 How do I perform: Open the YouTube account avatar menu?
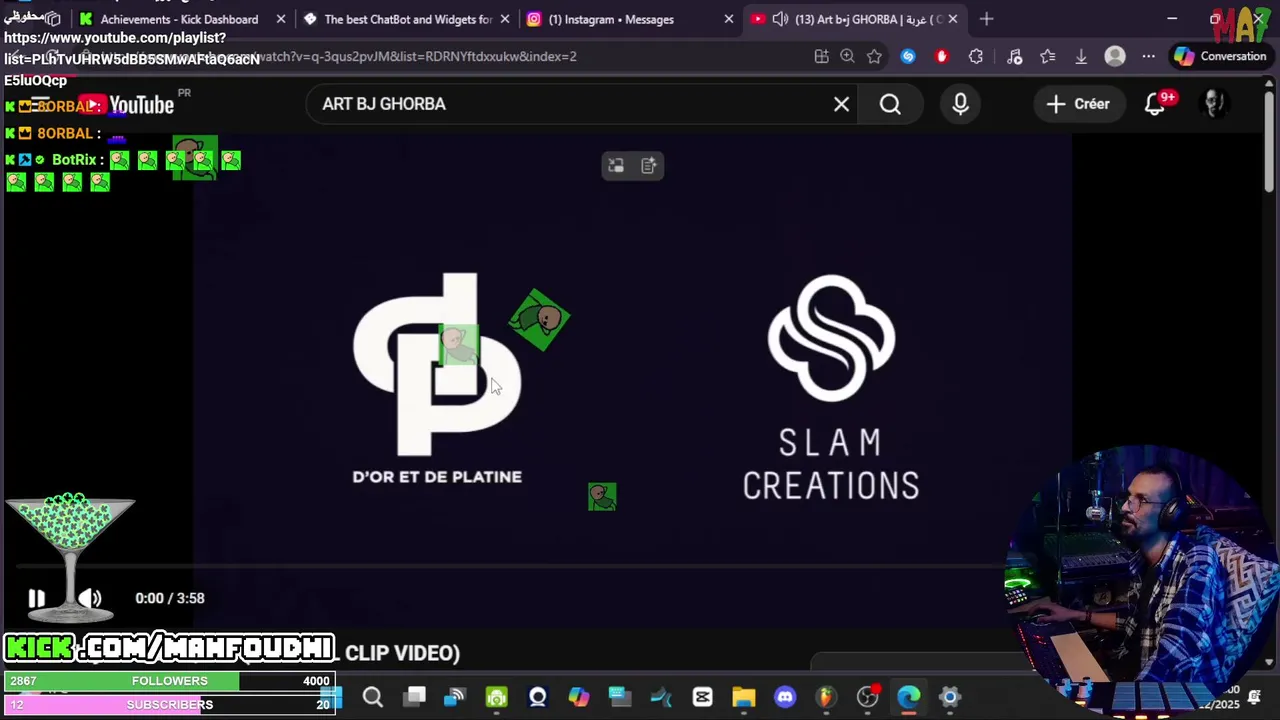click(1214, 104)
